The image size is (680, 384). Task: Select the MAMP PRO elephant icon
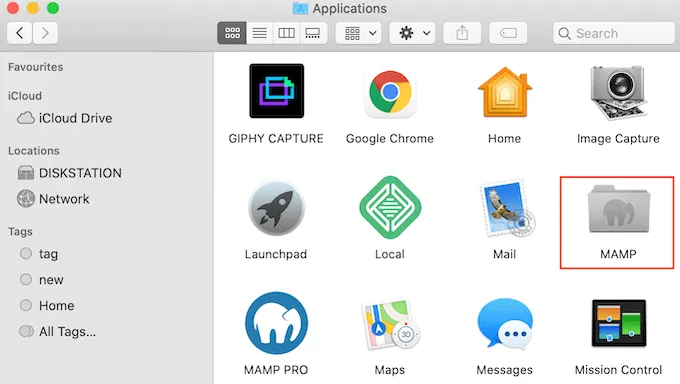tap(276, 323)
